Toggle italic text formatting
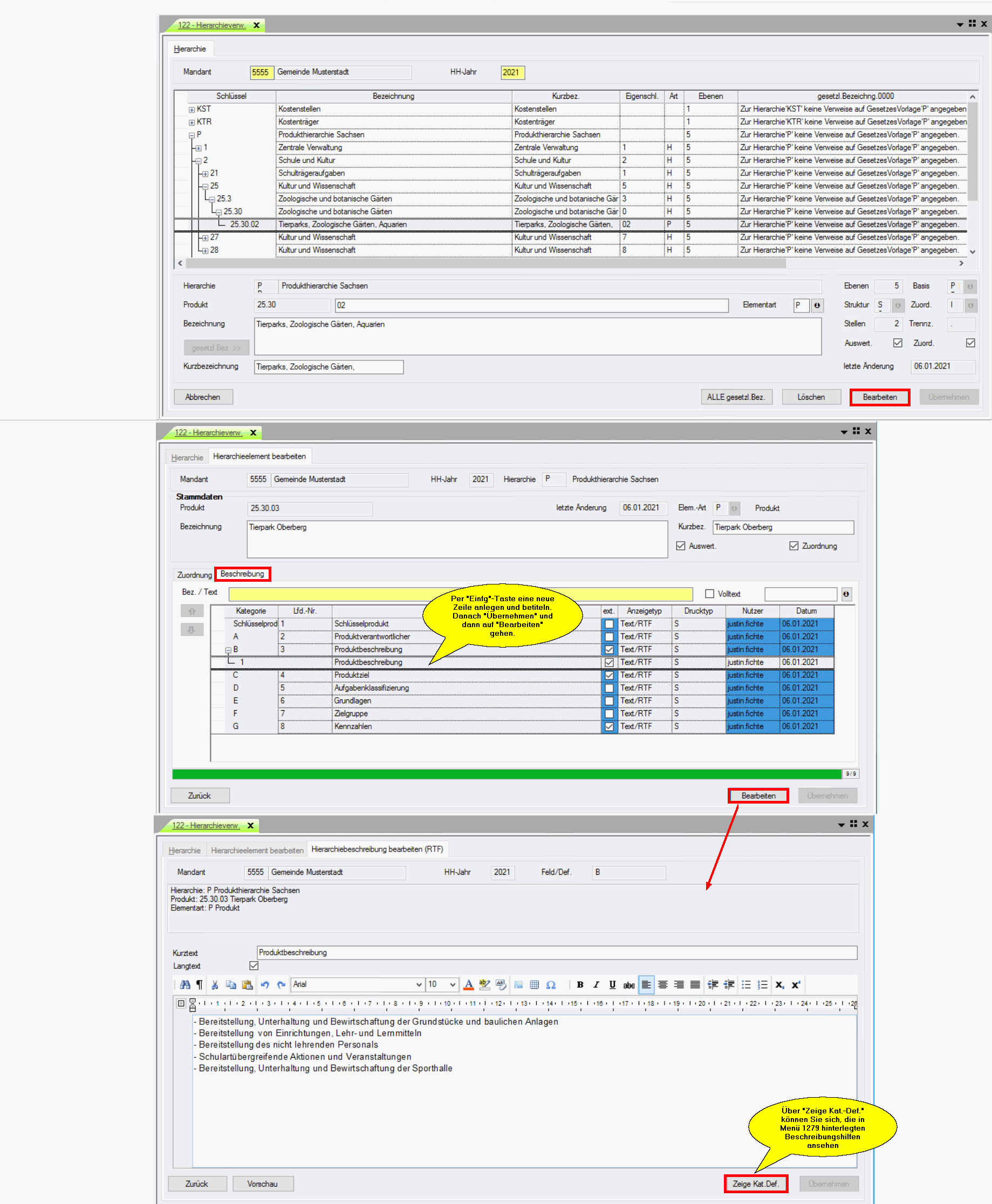This screenshot has width=992, height=1204. coord(596,984)
